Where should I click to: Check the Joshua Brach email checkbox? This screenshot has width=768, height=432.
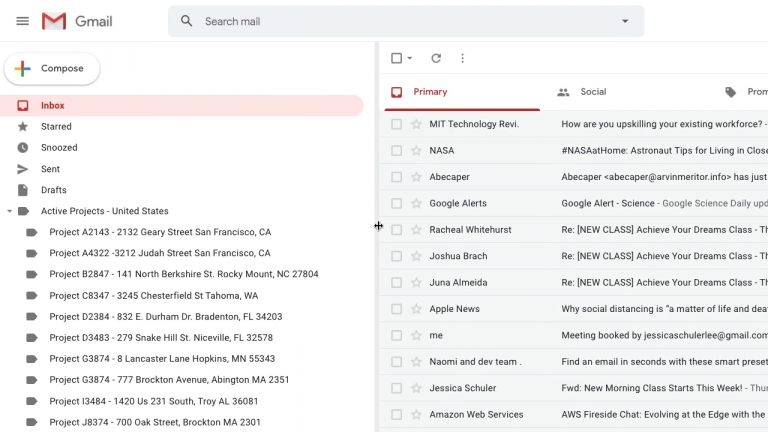point(397,256)
